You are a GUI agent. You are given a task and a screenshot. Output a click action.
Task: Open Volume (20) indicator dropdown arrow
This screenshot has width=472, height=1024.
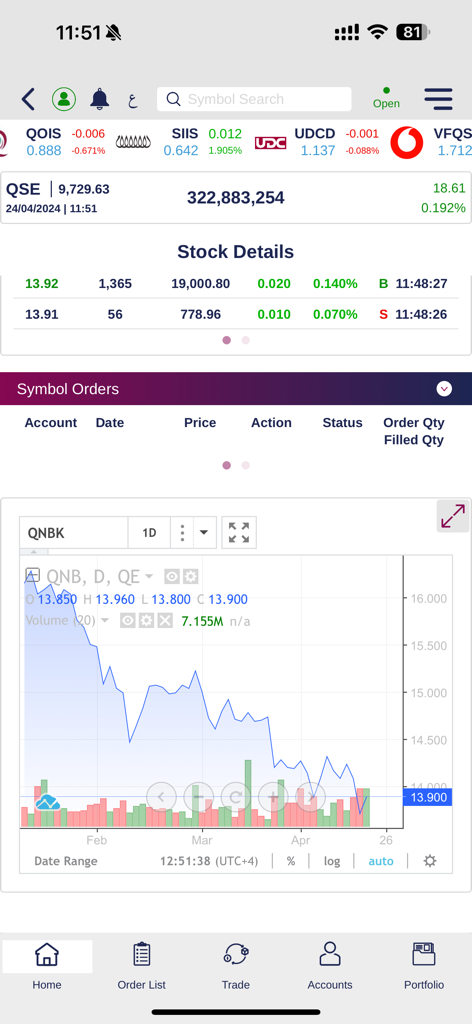[x=105, y=620]
